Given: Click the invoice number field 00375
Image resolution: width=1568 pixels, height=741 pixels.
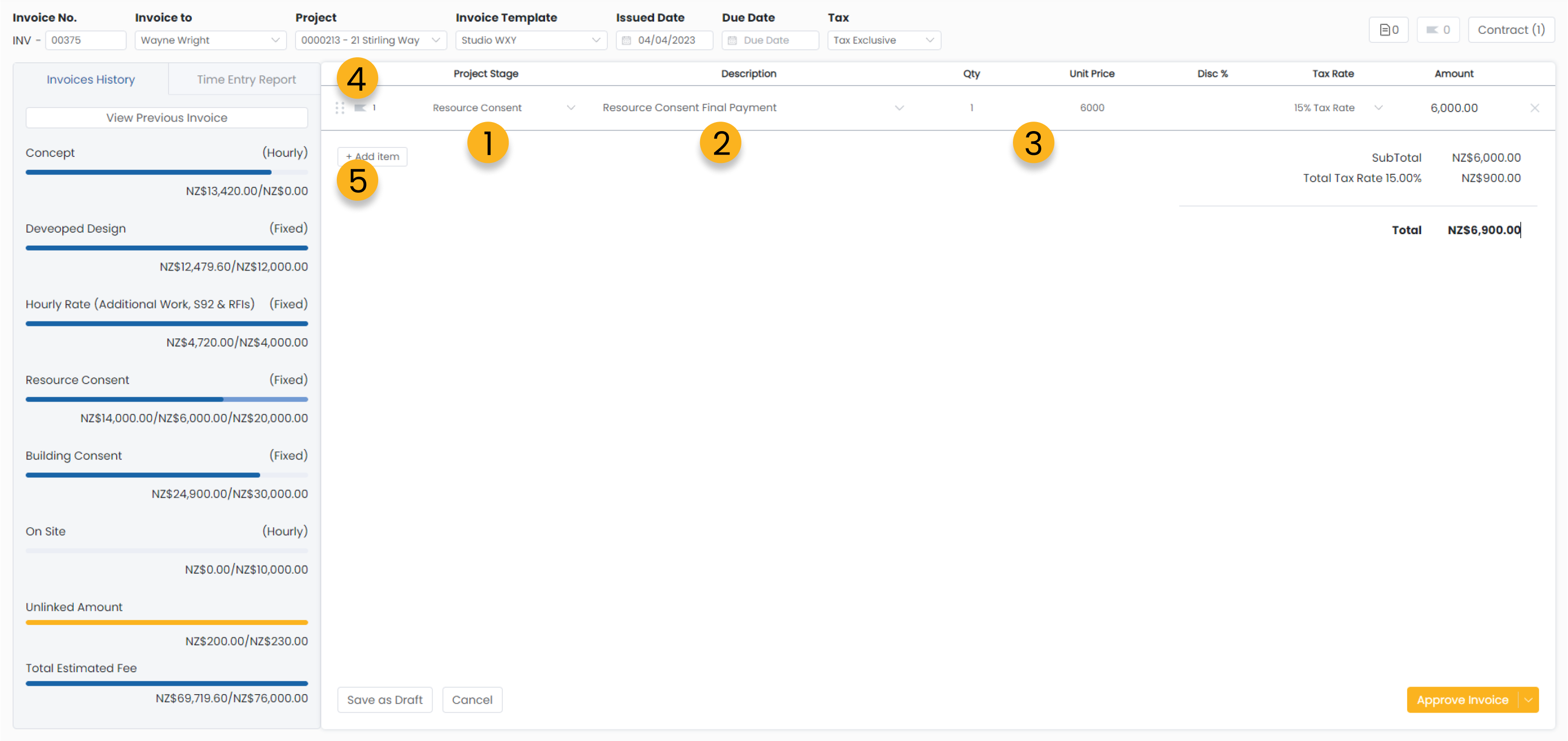Looking at the screenshot, I should [85, 40].
